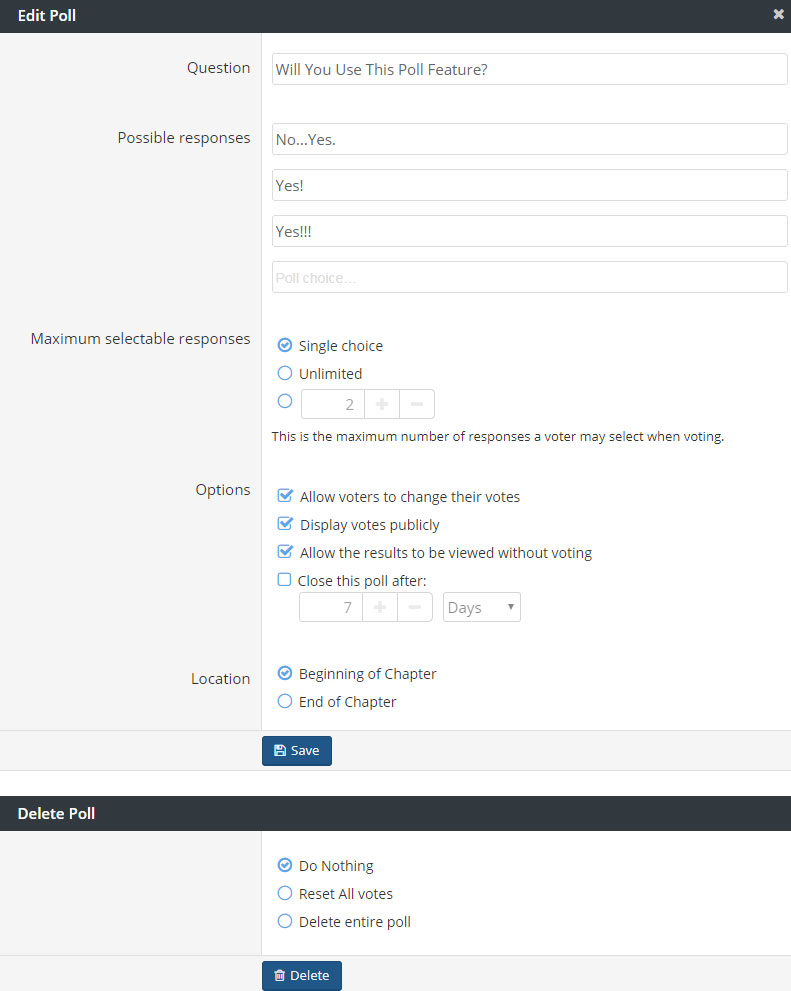The height and width of the screenshot is (991, 791).
Task: Decrease poll close duration with minus
Action: 414,608
